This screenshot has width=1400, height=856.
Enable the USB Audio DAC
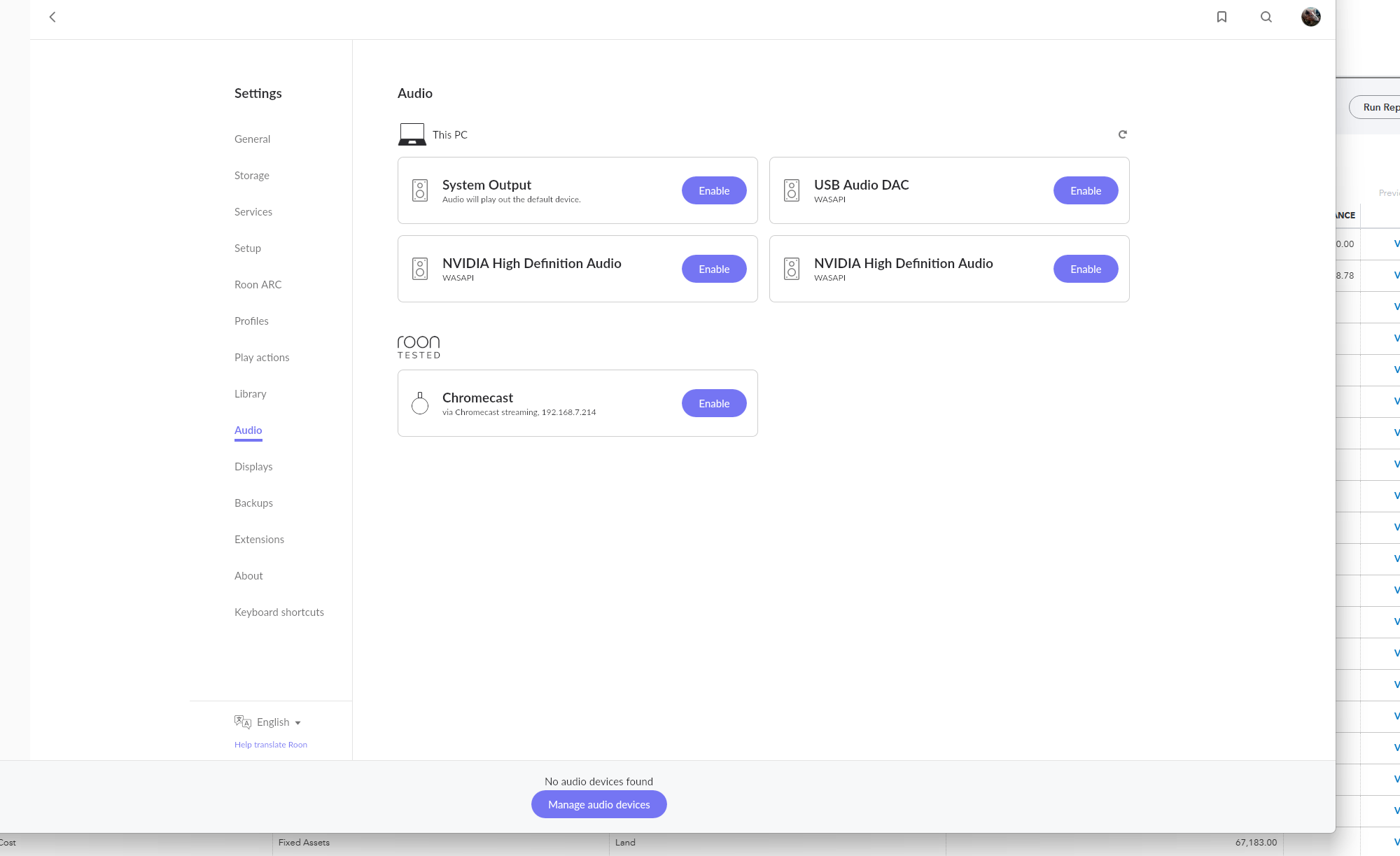[x=1085, y=190]
